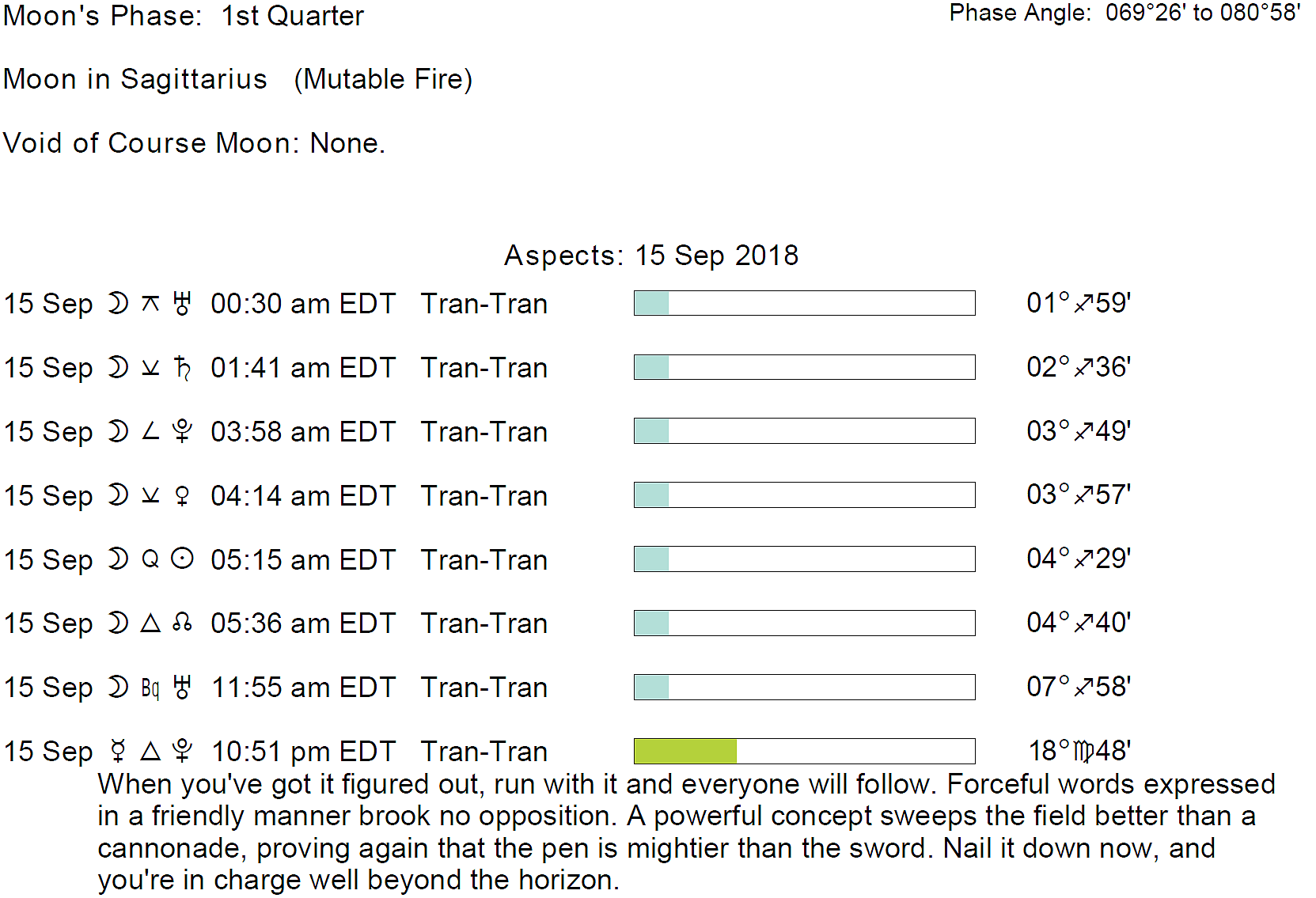Click the "Moon's Phase: 1st Quarter" text
The height and width of the screenshot is (898, 1316).
point(184,16)
